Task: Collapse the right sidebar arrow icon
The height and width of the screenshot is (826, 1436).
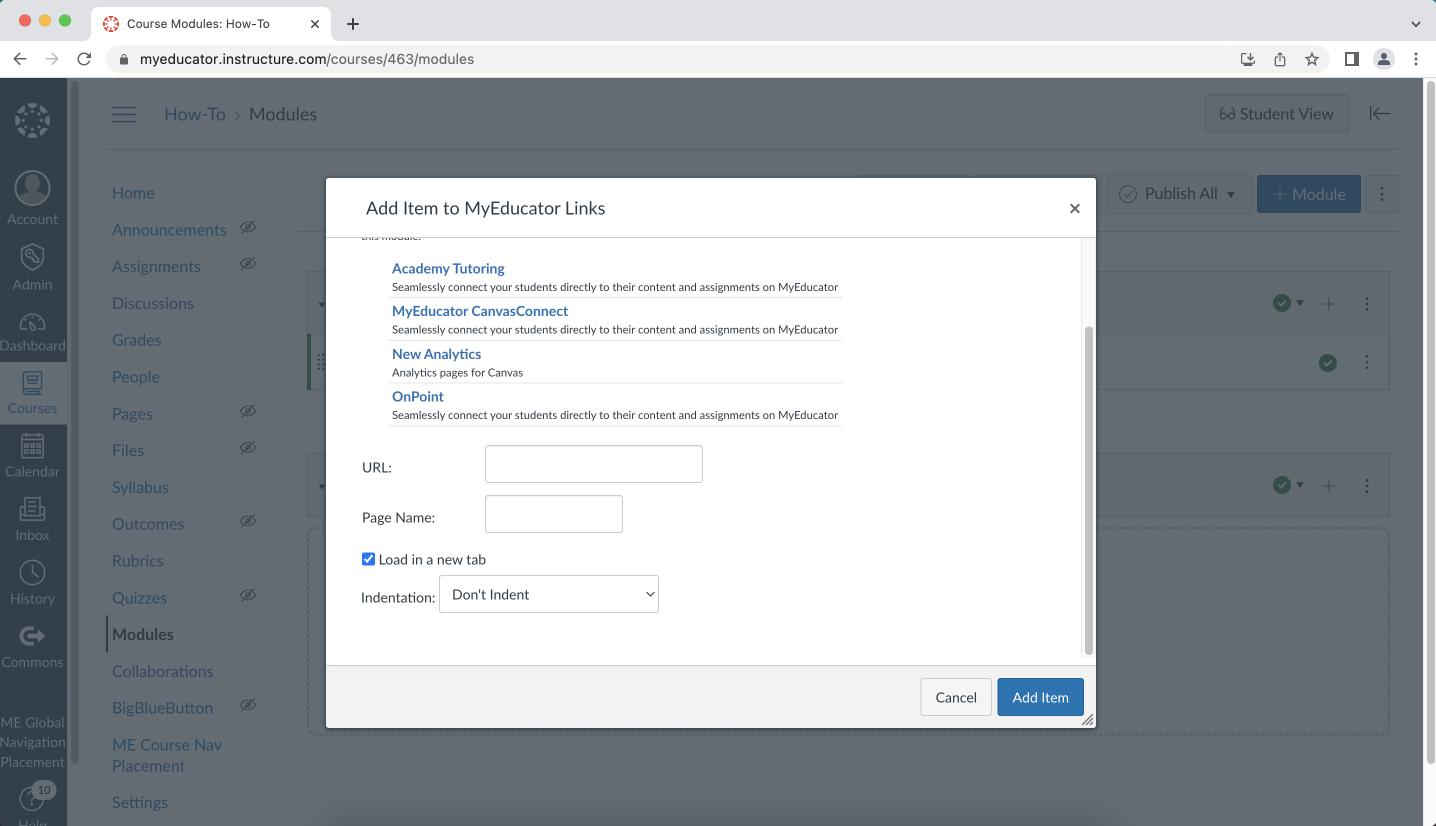Action: (x=1380, y=114)
